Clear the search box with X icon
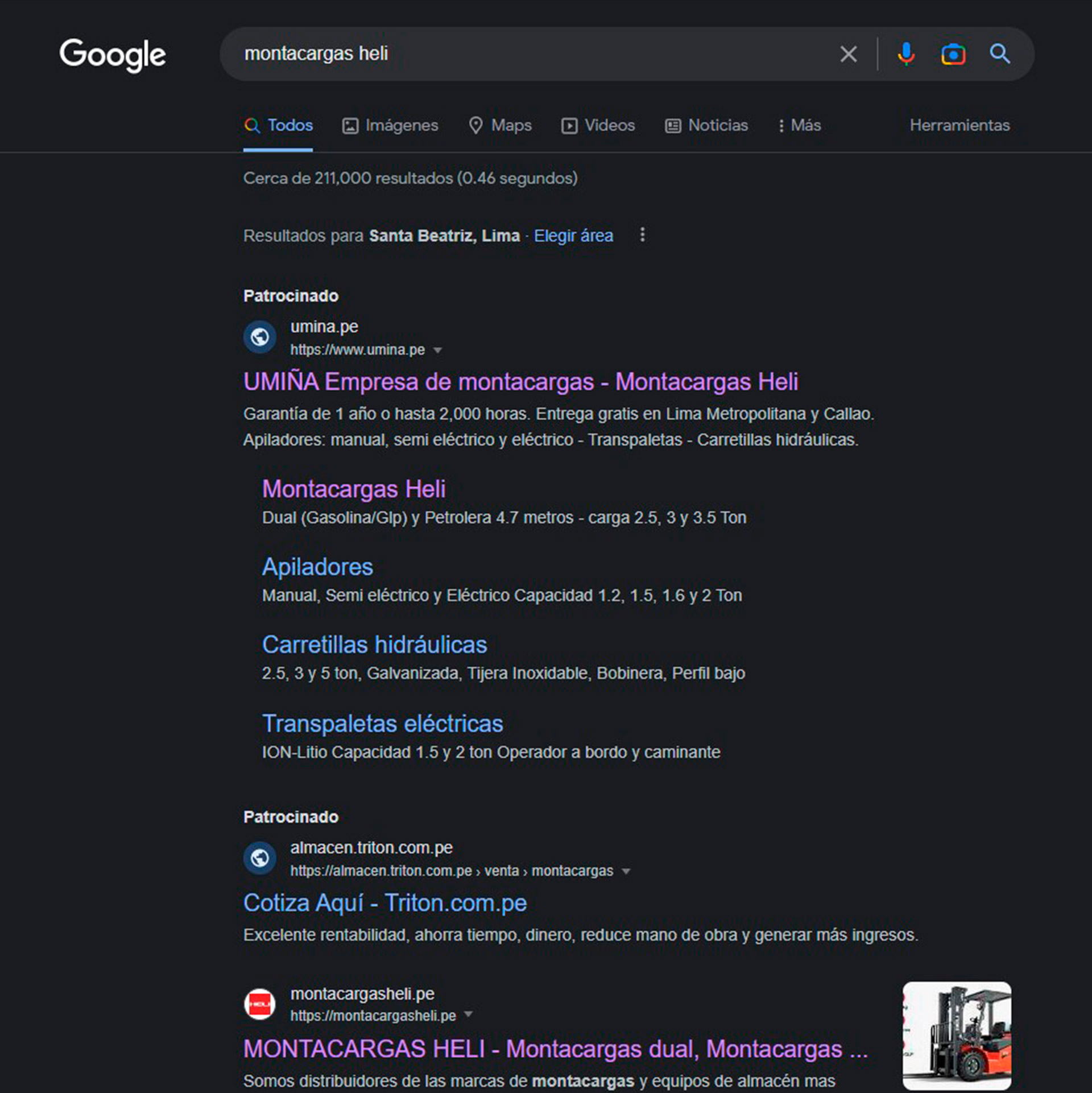Viewport: 1092px width, 1093px height. point(848,54)
